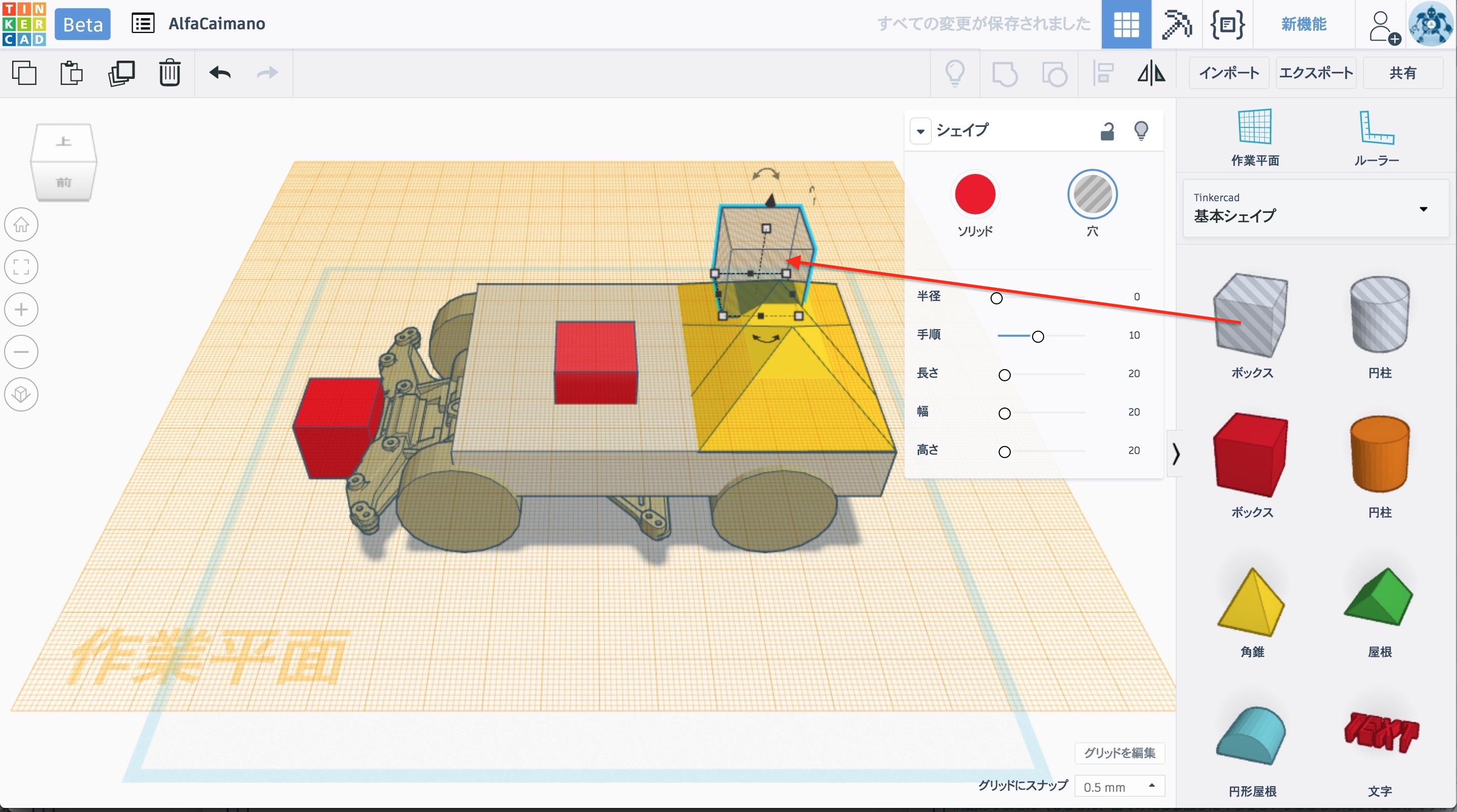Toggle the shape lock padlock
Image resolution: width=1457 pixels, height=812 pixels.
(1107, 131)
